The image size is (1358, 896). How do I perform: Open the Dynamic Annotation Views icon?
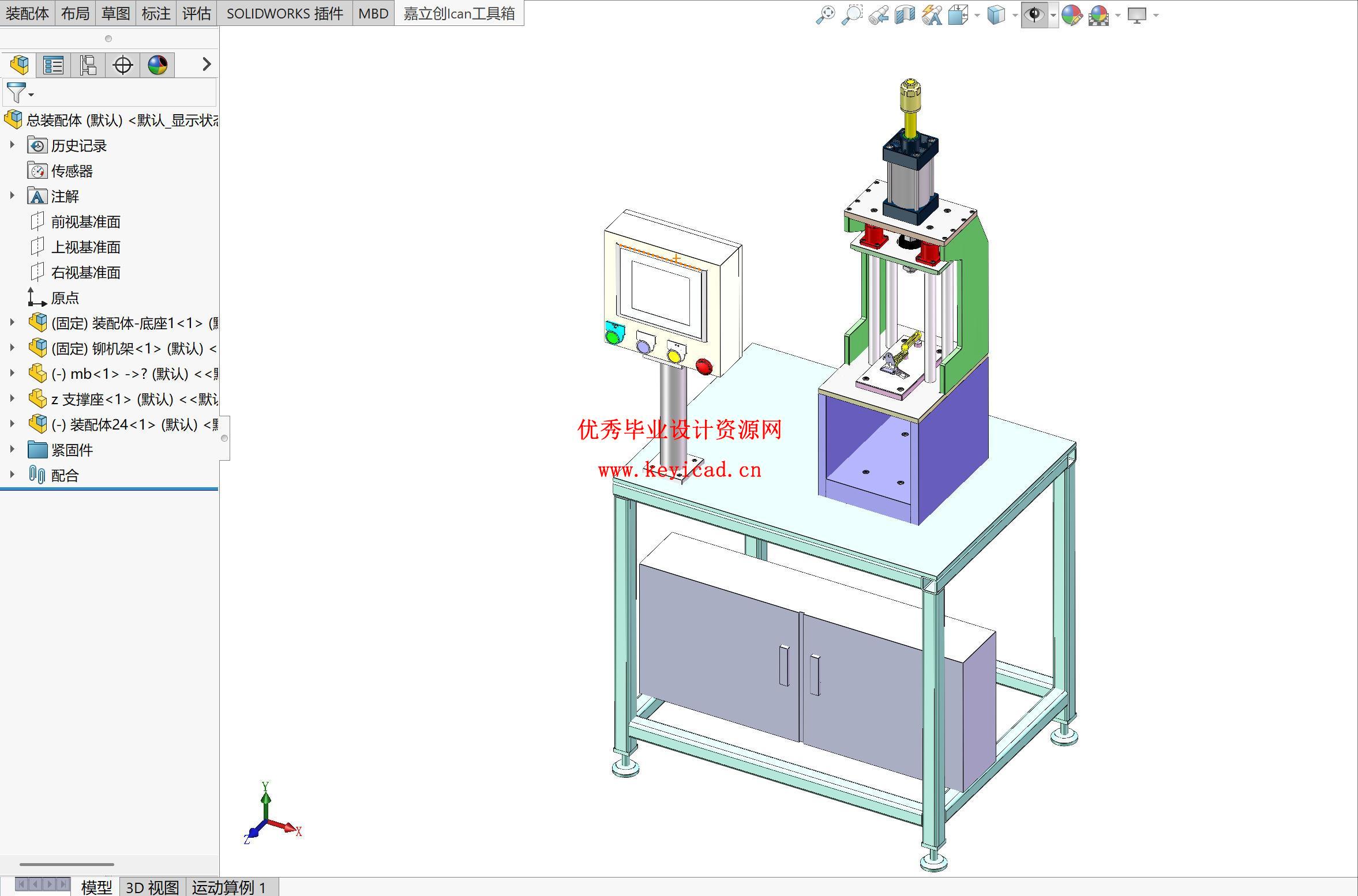[932, 15]
